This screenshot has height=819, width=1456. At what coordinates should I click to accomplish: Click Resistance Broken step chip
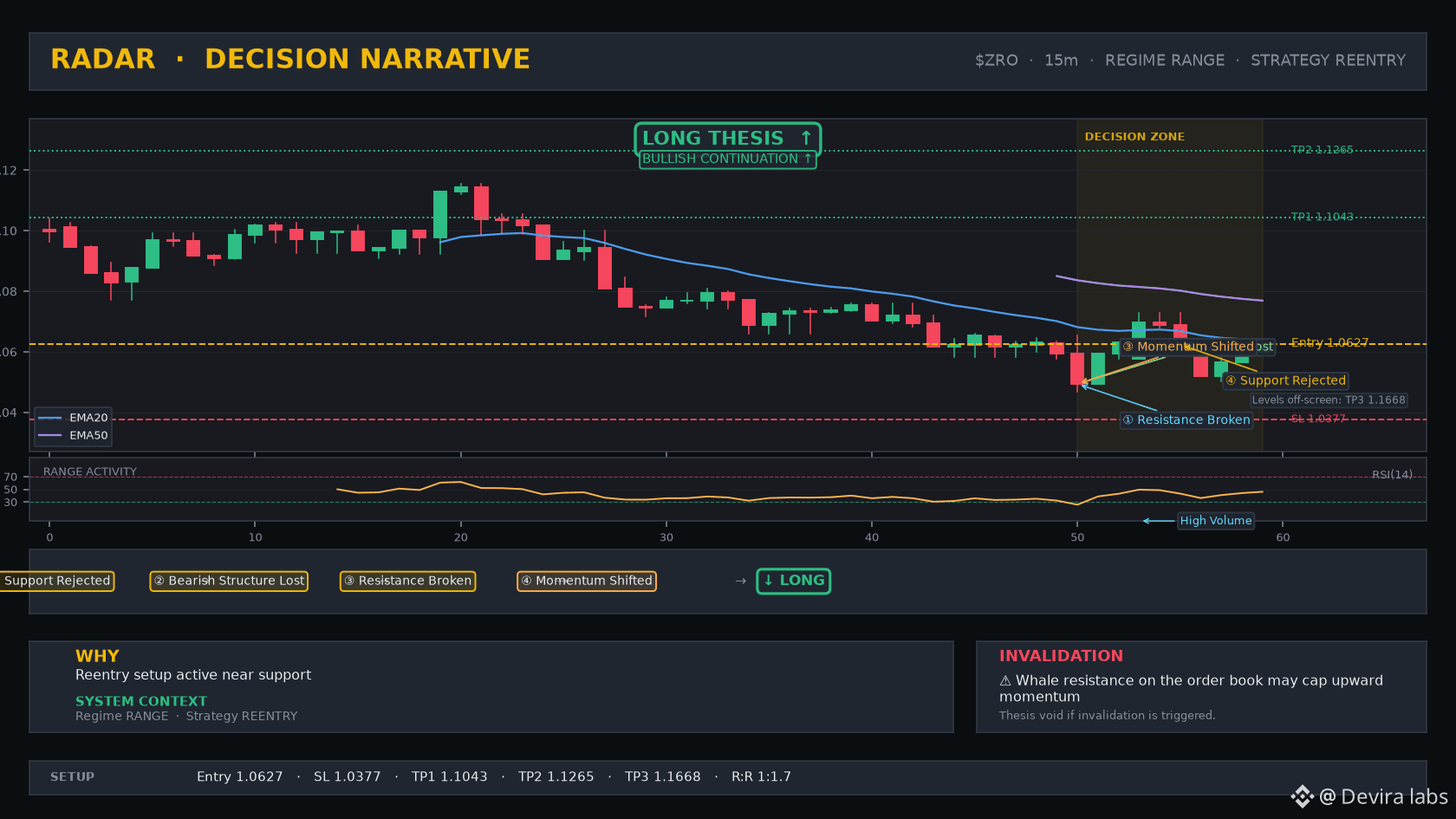click(407, 581)
